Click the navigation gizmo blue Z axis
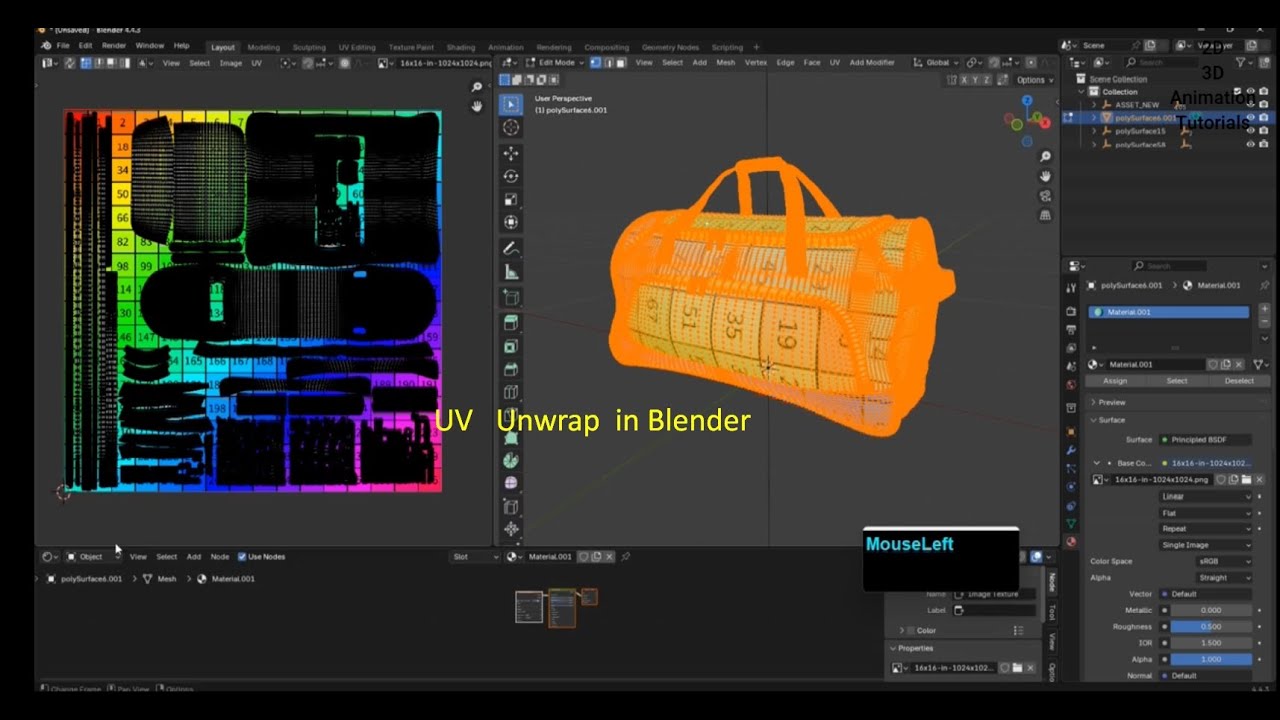 tap(1027, 101)
